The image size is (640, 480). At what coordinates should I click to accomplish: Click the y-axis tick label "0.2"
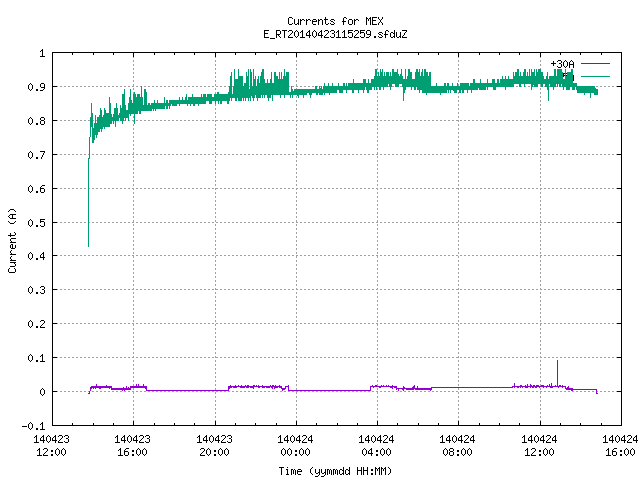[36, 324]
